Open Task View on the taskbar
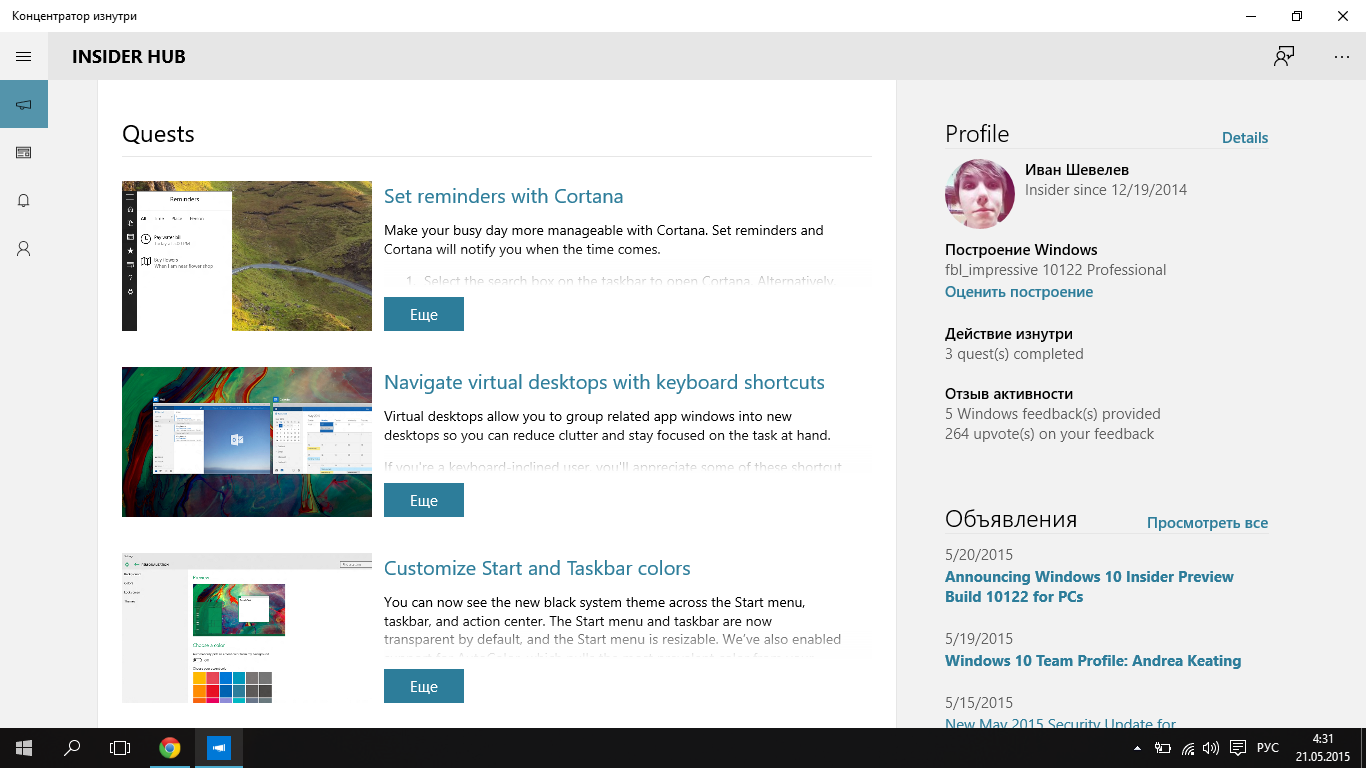 120,748
